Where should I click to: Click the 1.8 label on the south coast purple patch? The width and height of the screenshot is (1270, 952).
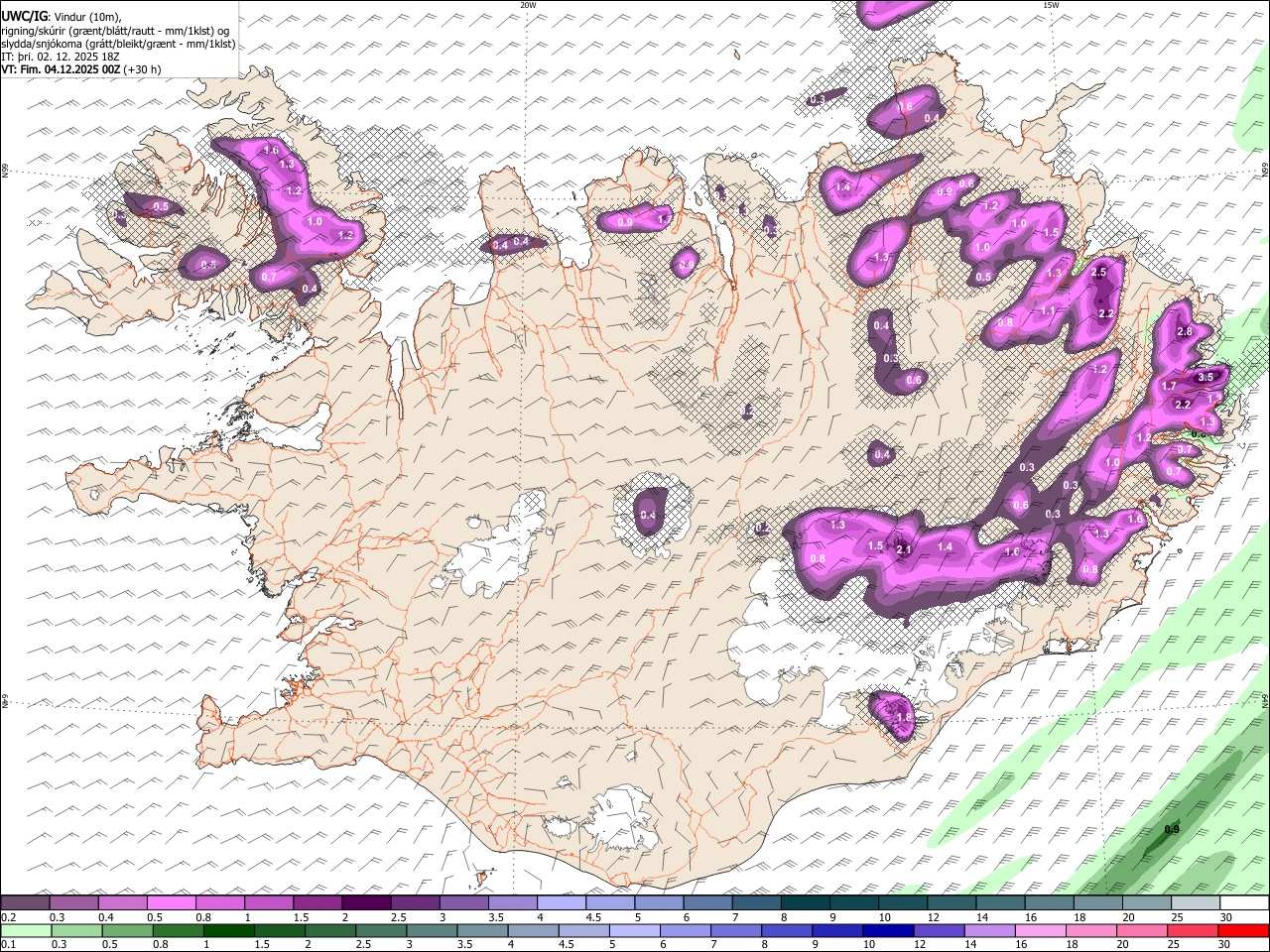[904, 717]
